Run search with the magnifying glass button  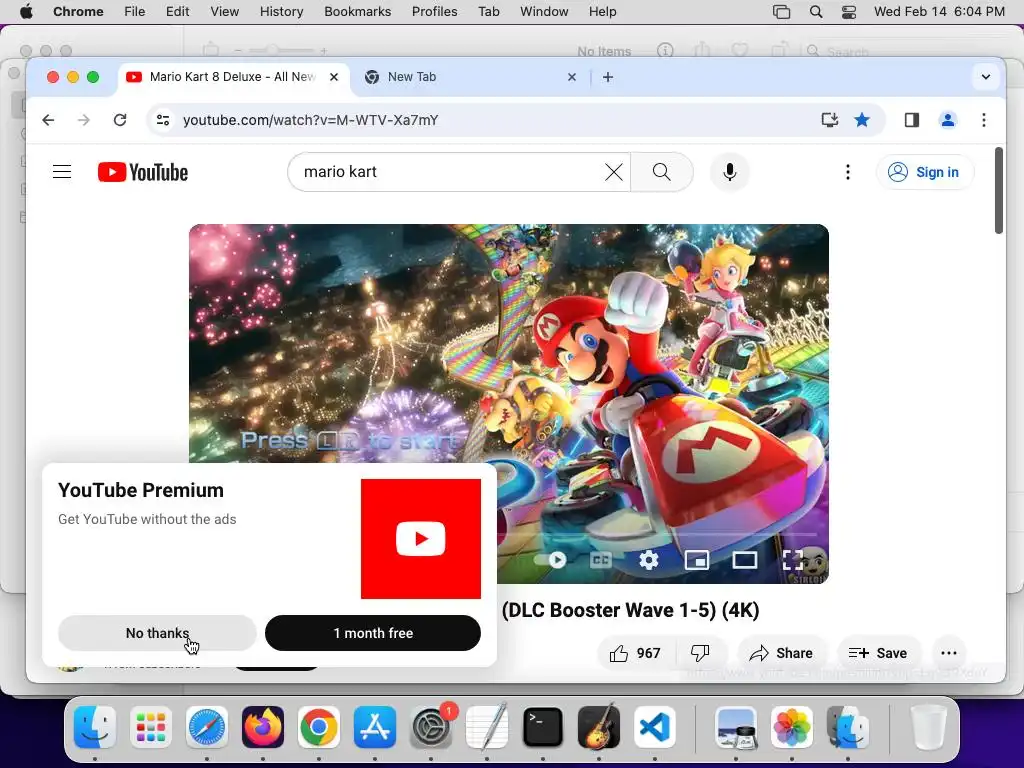coord(662,172)
